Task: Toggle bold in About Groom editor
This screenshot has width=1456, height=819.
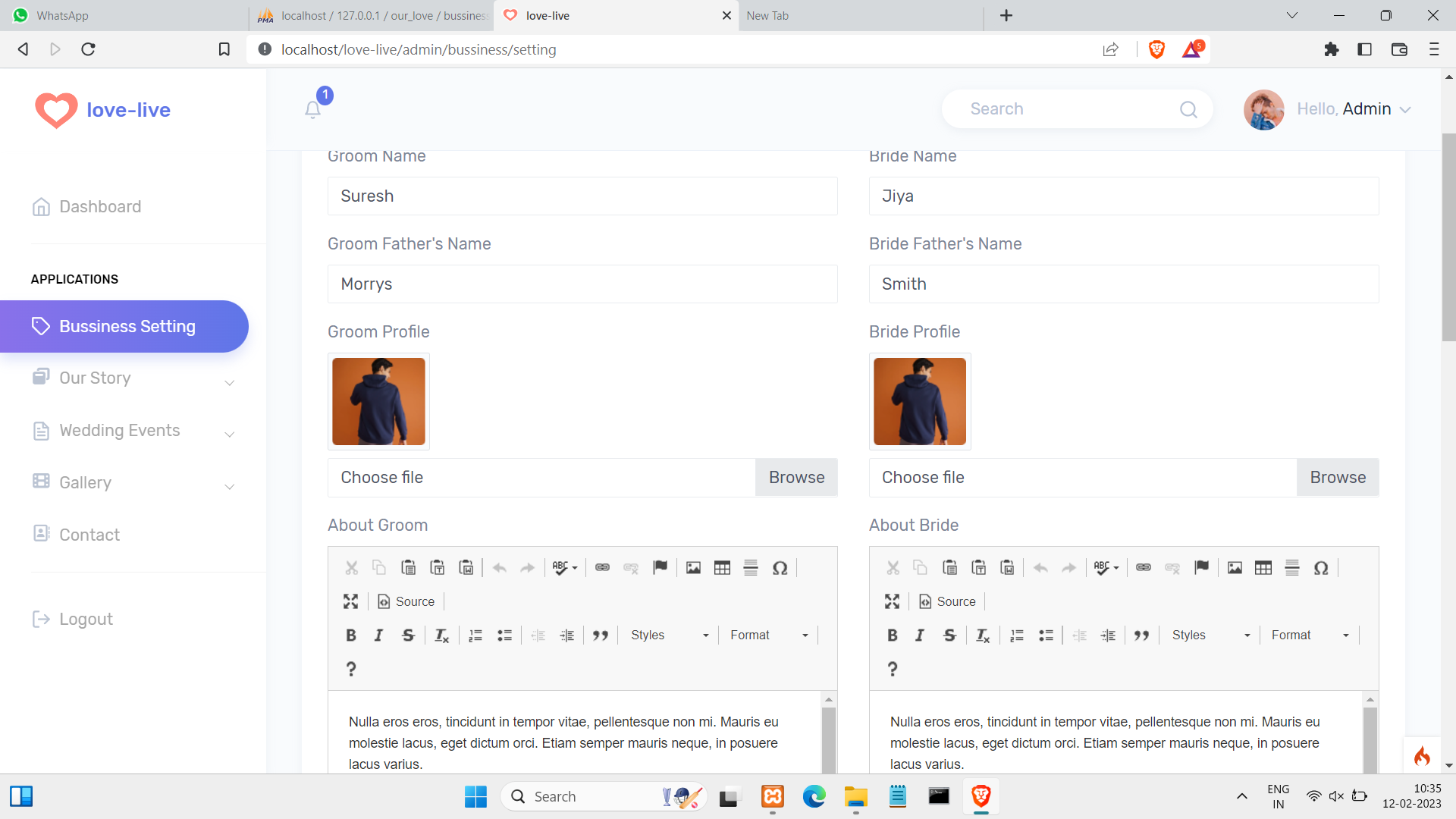Action: [x=351, y=635]
